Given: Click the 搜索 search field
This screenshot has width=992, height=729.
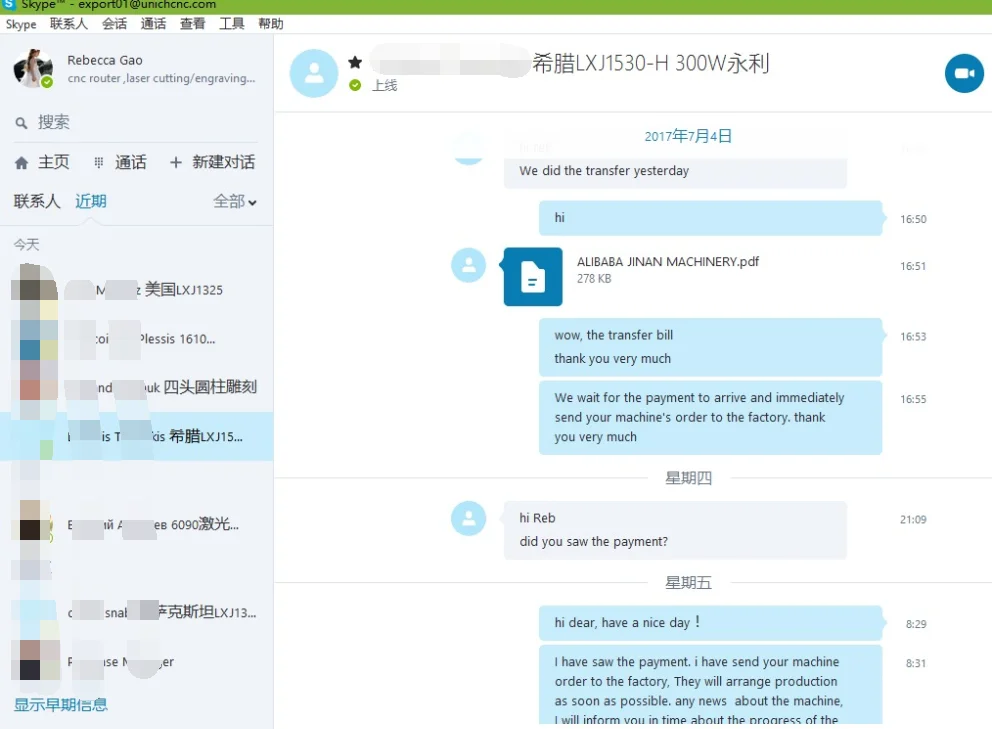Looking at the screenshot, I should coord(136,122).
